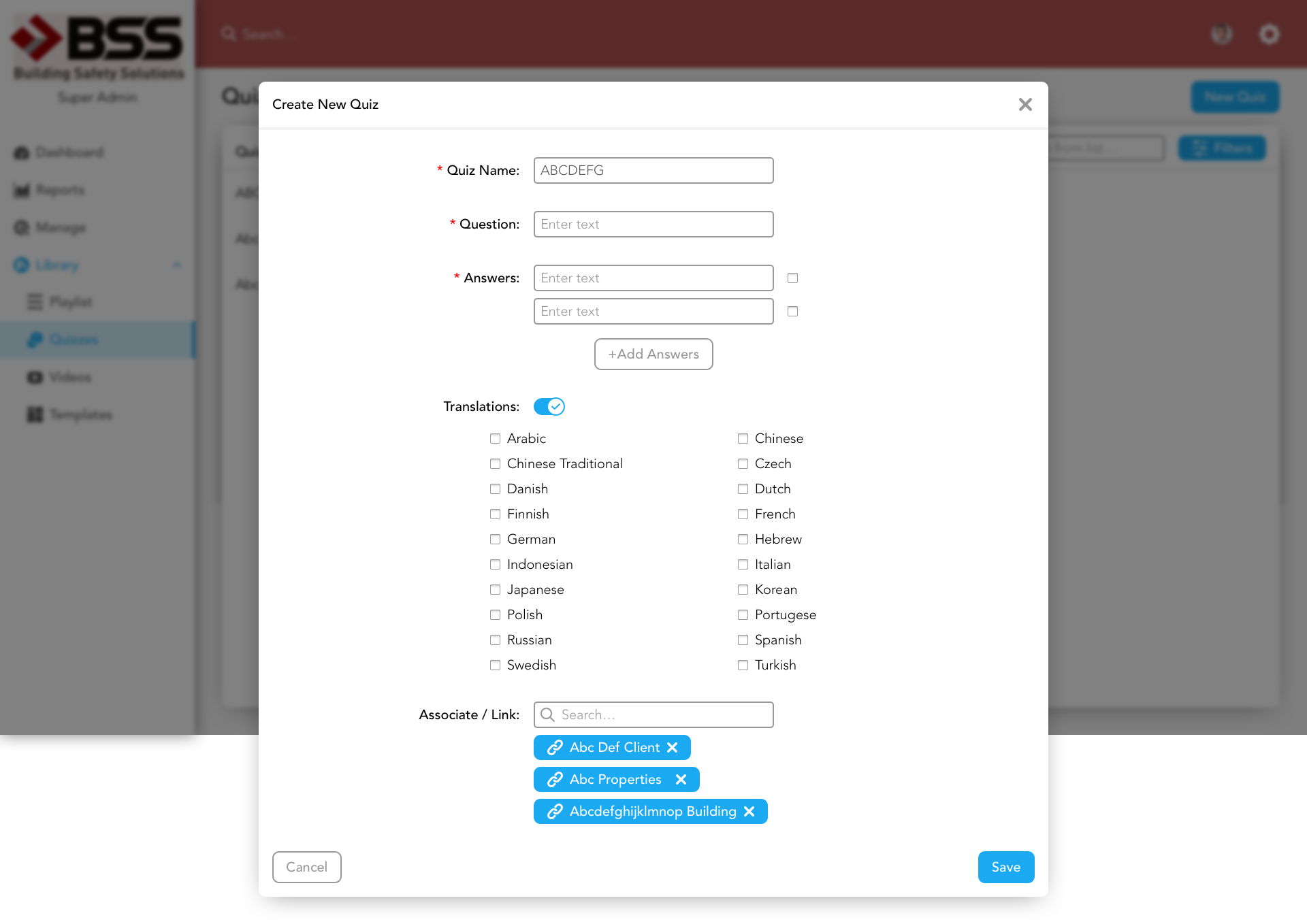Close the Create New Quiz dialog
The image size is (1307, 924).
(x=1025, y=104)
